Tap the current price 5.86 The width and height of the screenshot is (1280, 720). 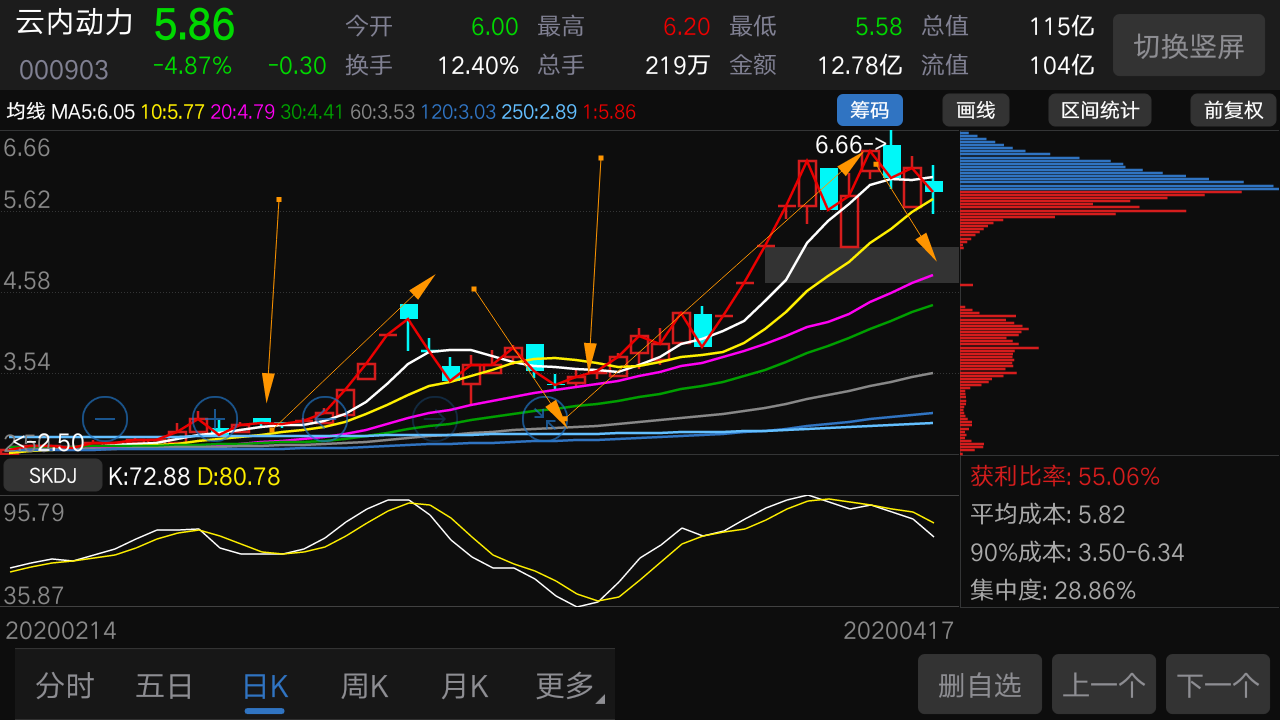[194, 25]
